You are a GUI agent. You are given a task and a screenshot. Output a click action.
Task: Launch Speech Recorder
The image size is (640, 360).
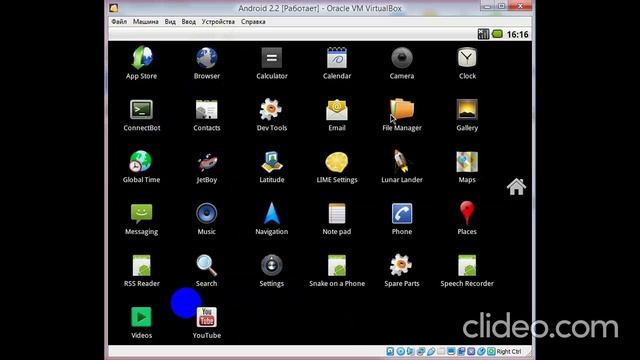point(467,270)
